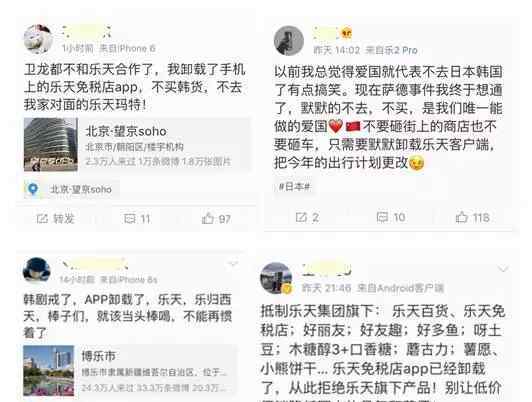Tap verified badge next to username
Screen dimensions: 532x402
(346, 34)
